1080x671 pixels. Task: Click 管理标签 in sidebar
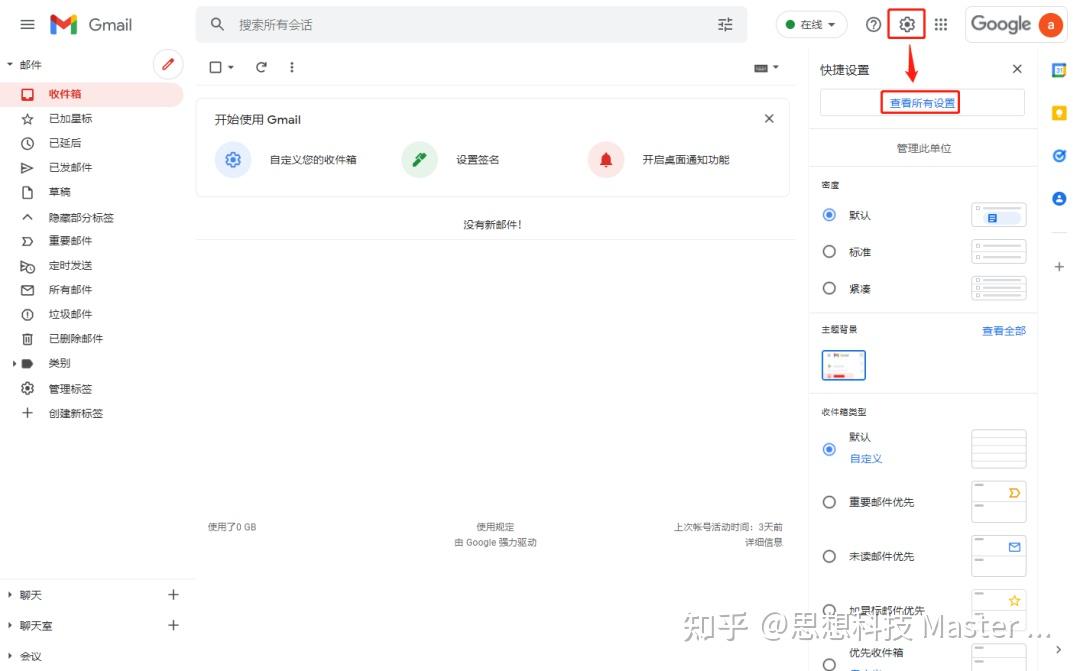click(70, 389)
